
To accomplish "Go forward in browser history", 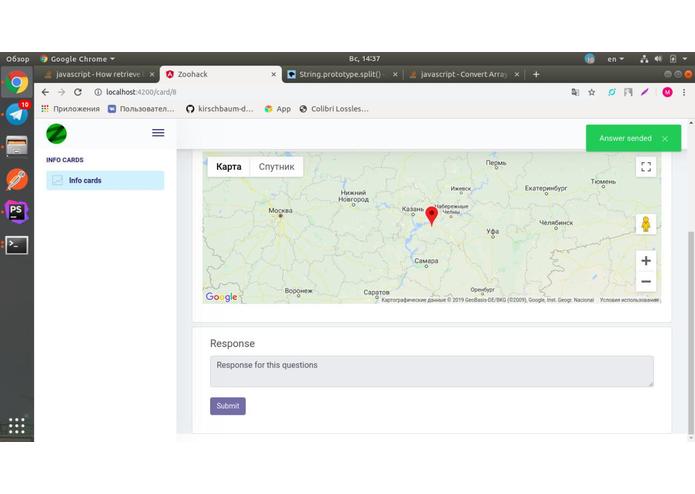I will (62, 92).
